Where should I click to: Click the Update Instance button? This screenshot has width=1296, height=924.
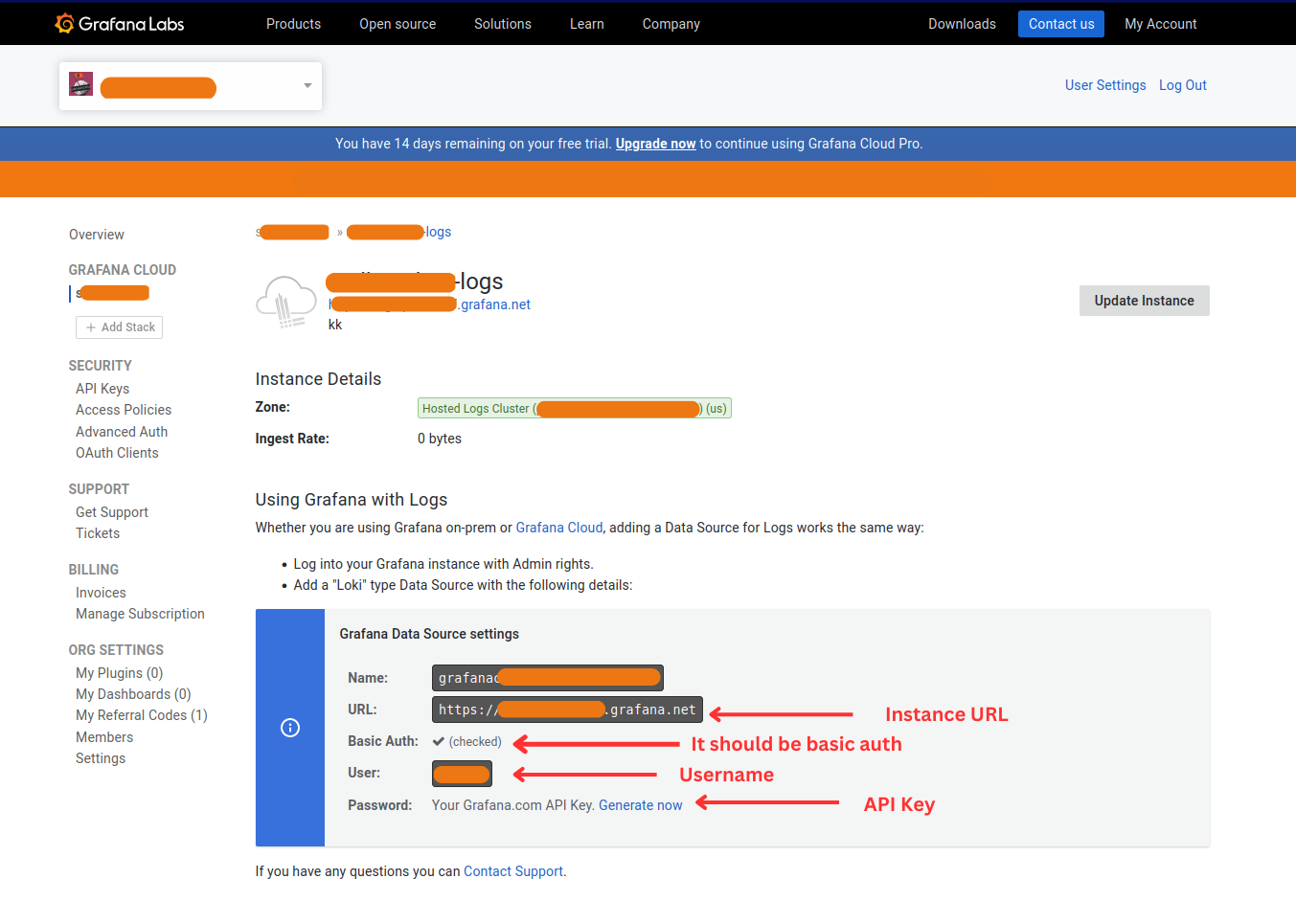(x=1144, y=300)
